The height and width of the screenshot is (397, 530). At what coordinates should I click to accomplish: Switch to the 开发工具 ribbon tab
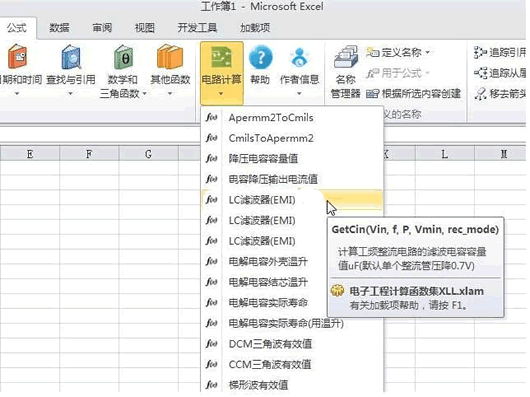[197, 28]
